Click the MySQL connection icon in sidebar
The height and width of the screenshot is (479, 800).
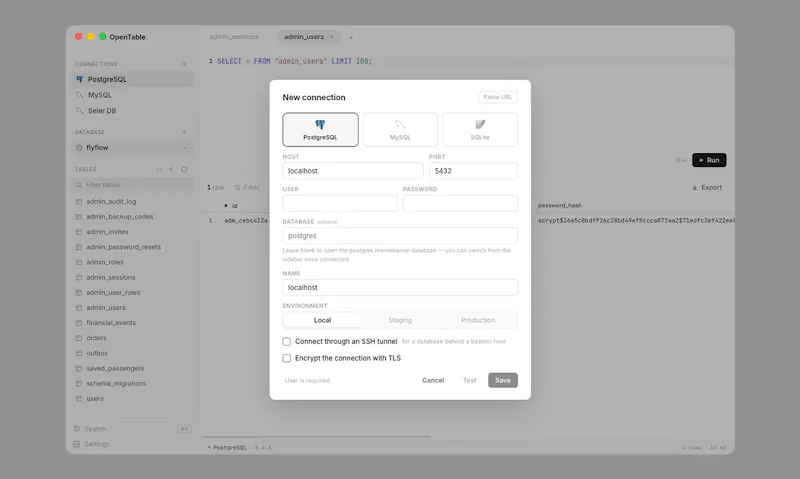79,95
